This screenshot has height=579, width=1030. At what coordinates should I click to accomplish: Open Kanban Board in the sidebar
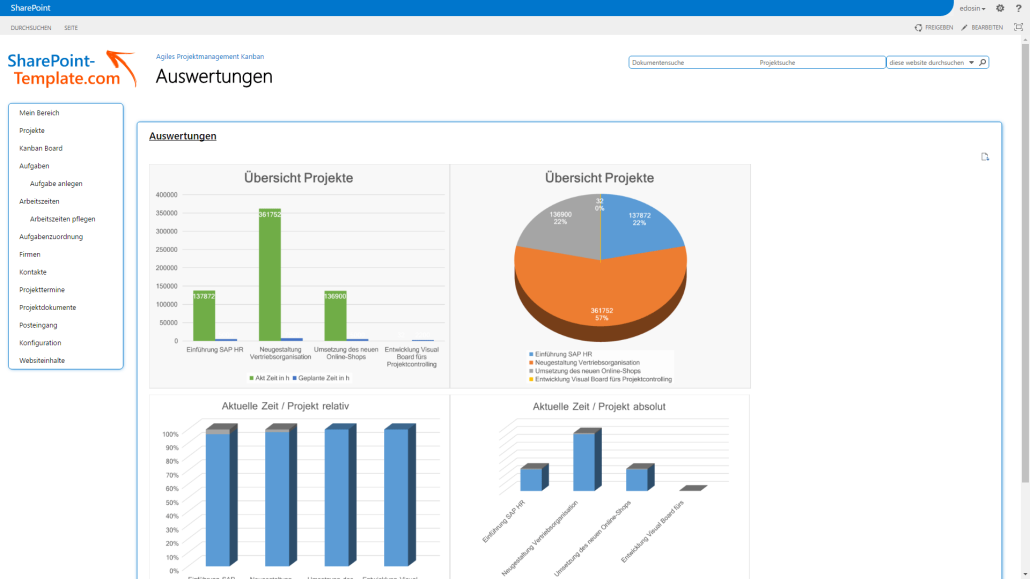coord(41,149)
